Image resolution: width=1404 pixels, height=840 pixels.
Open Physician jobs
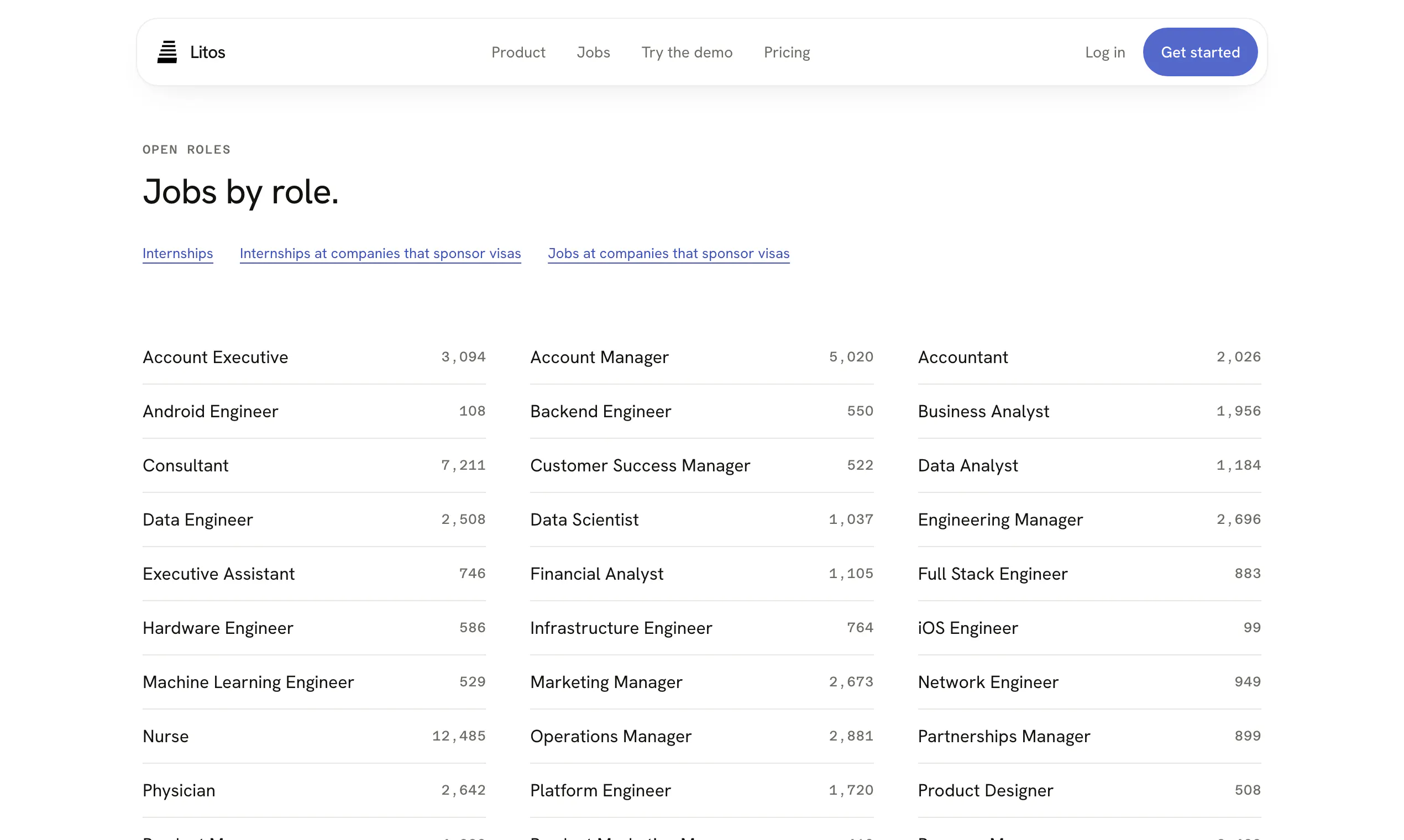tap(314, 791)
